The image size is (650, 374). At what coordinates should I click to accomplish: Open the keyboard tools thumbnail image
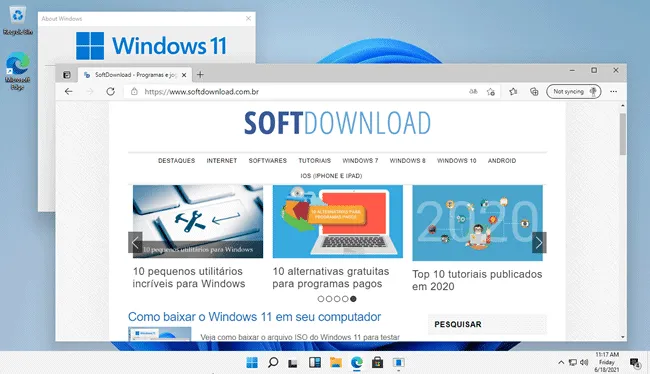pos(198,221)
